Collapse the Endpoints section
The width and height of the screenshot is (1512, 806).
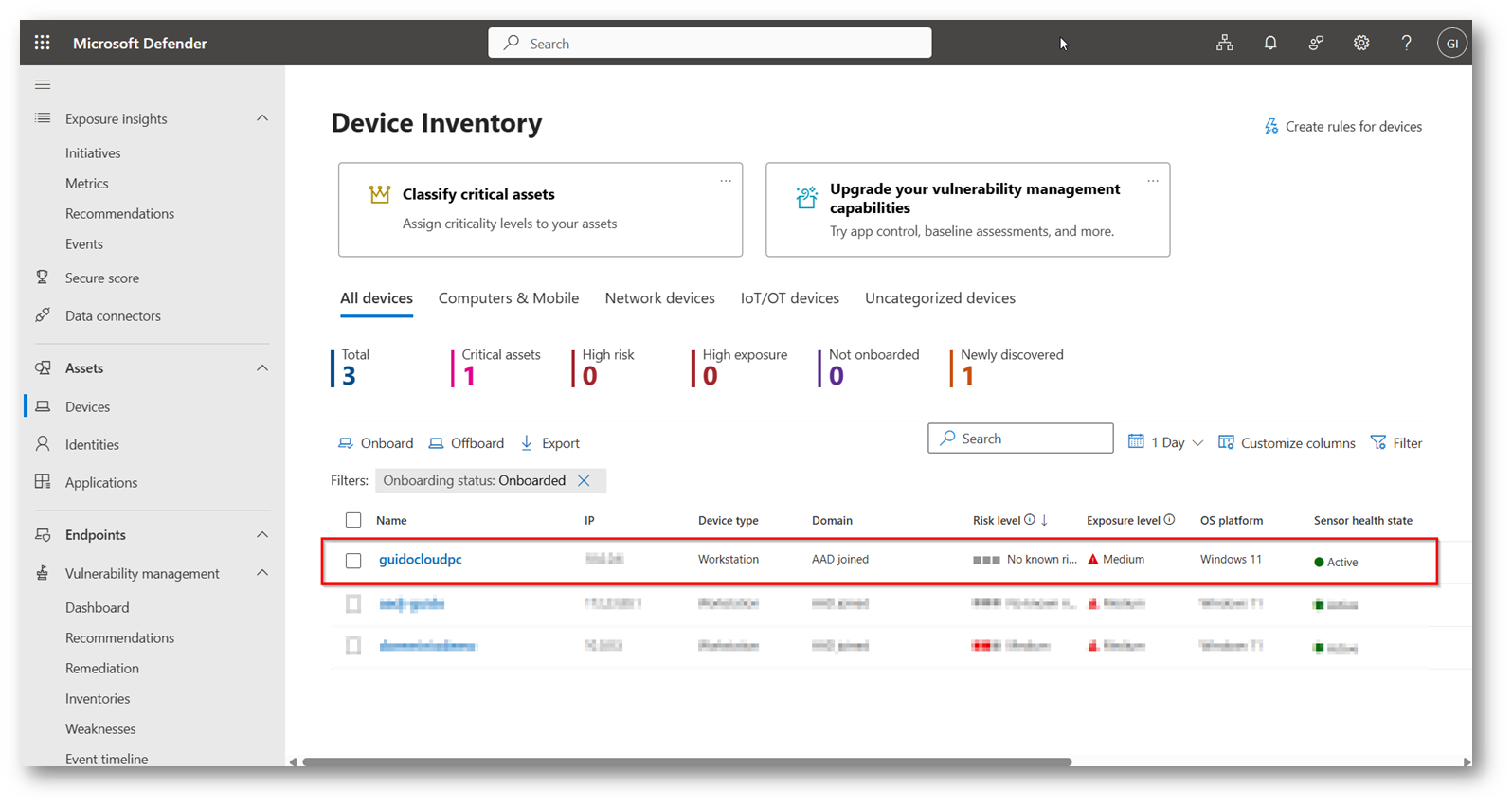[262, 535]
